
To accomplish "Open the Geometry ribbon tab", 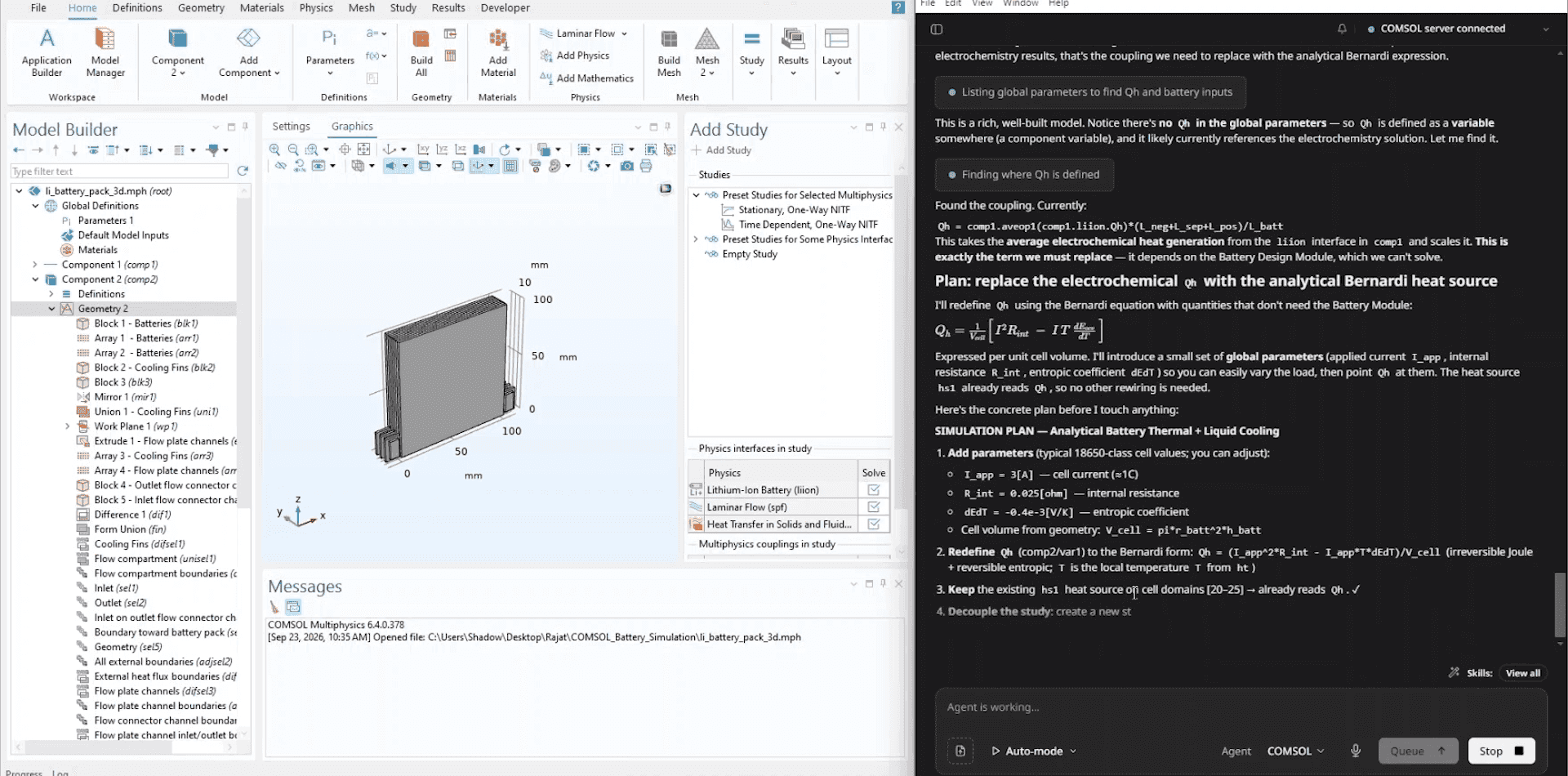I will (201, 8).
